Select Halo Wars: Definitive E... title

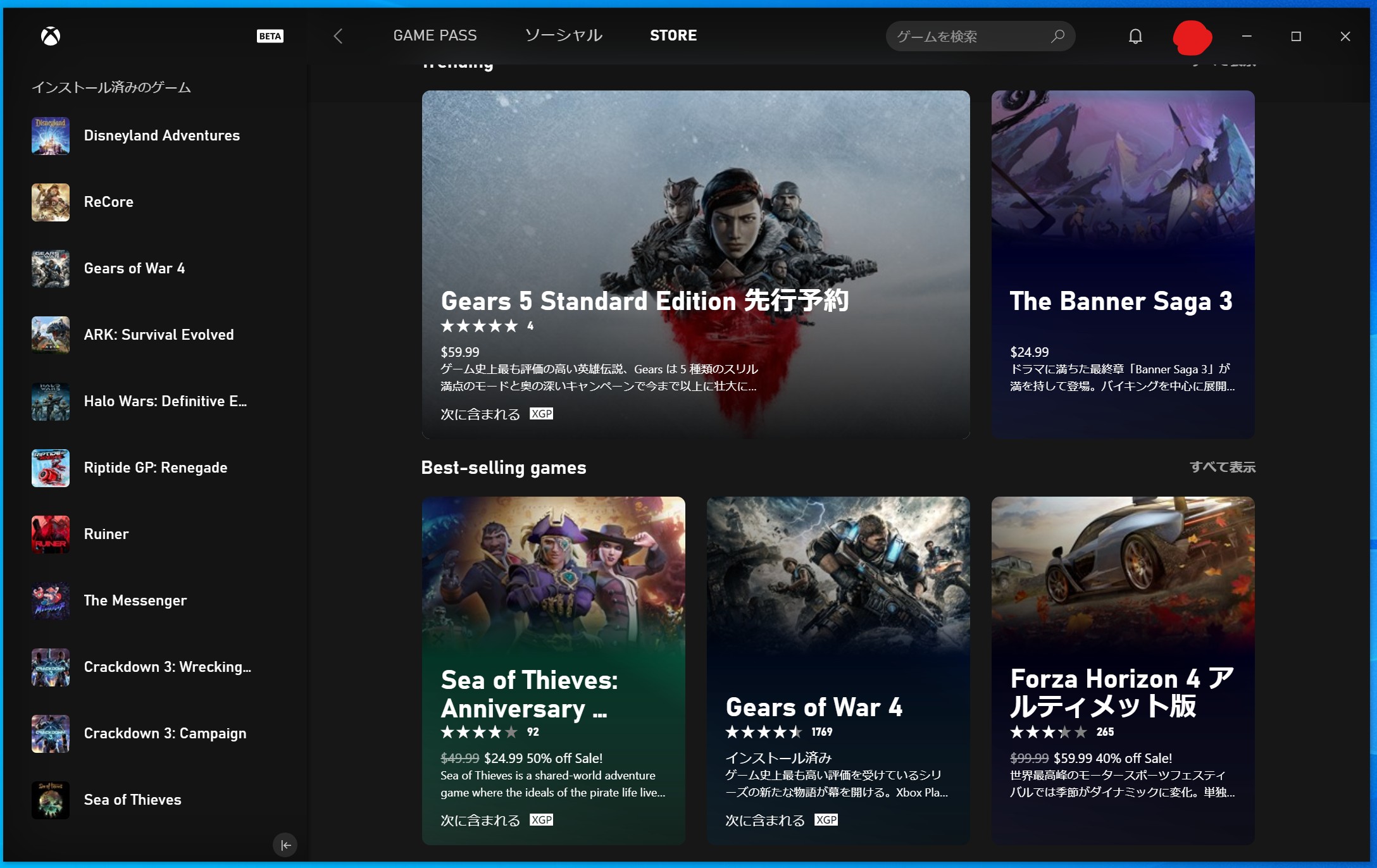click(x=165, y=401)
